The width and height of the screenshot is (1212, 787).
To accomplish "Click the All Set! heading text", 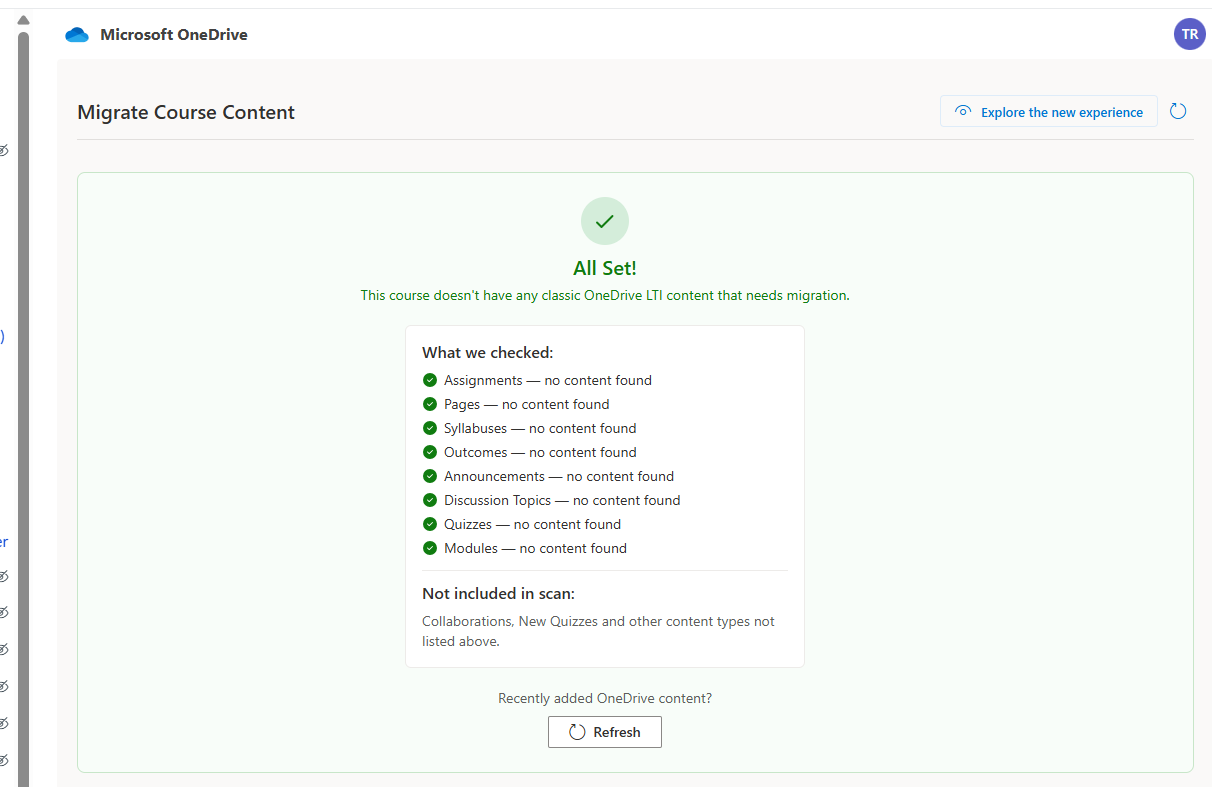I will tap(605, 268).
